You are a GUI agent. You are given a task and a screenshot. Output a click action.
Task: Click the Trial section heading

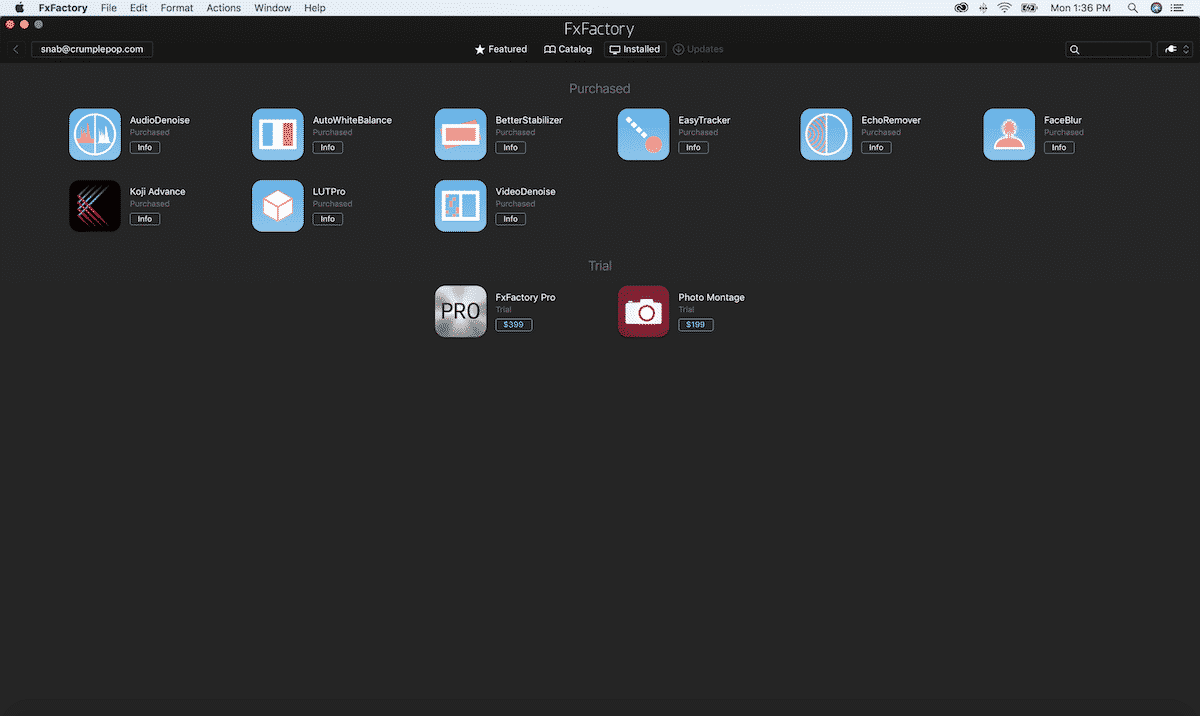click(x=600, y=266)
